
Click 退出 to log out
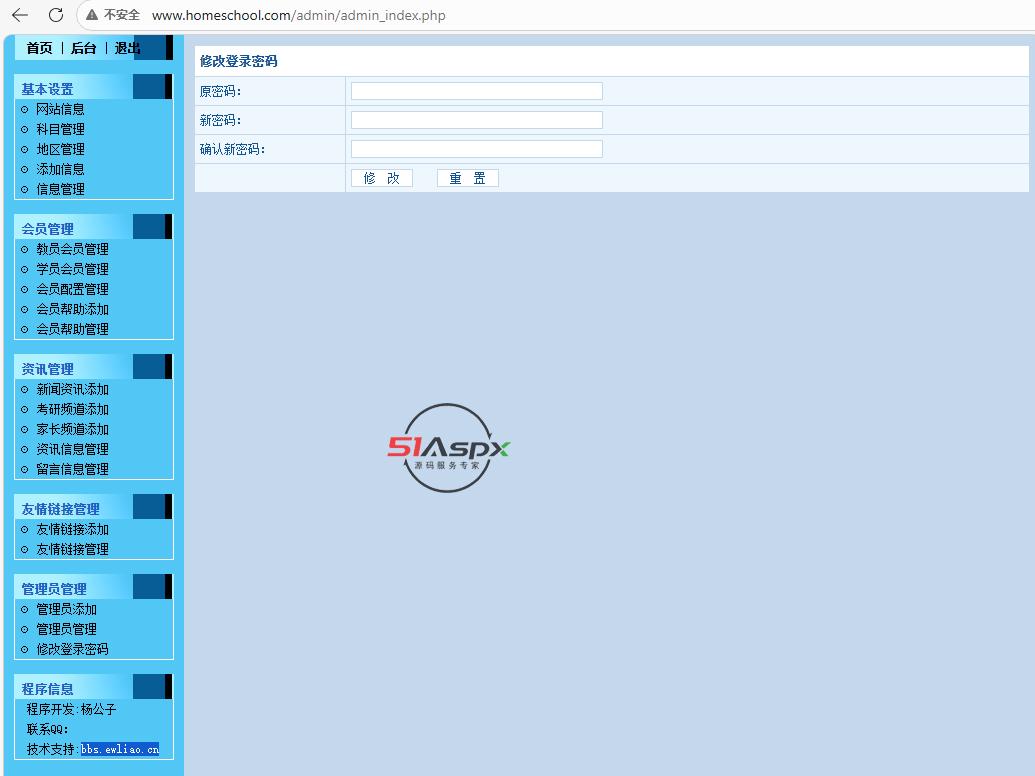click(x=127, y=48)
